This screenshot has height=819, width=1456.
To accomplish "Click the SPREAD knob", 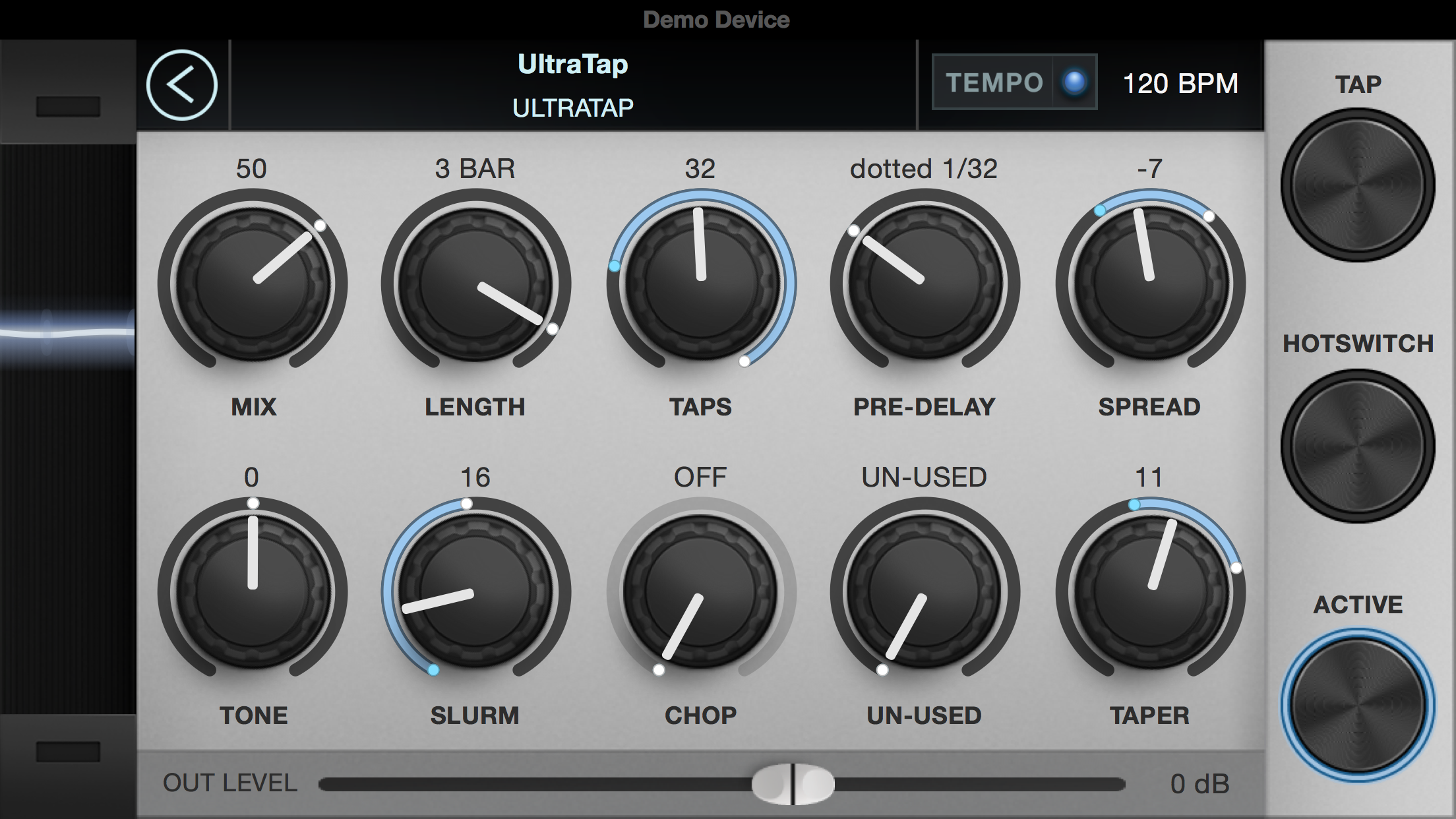I will pyautogui.click(x=1150, y=283).
